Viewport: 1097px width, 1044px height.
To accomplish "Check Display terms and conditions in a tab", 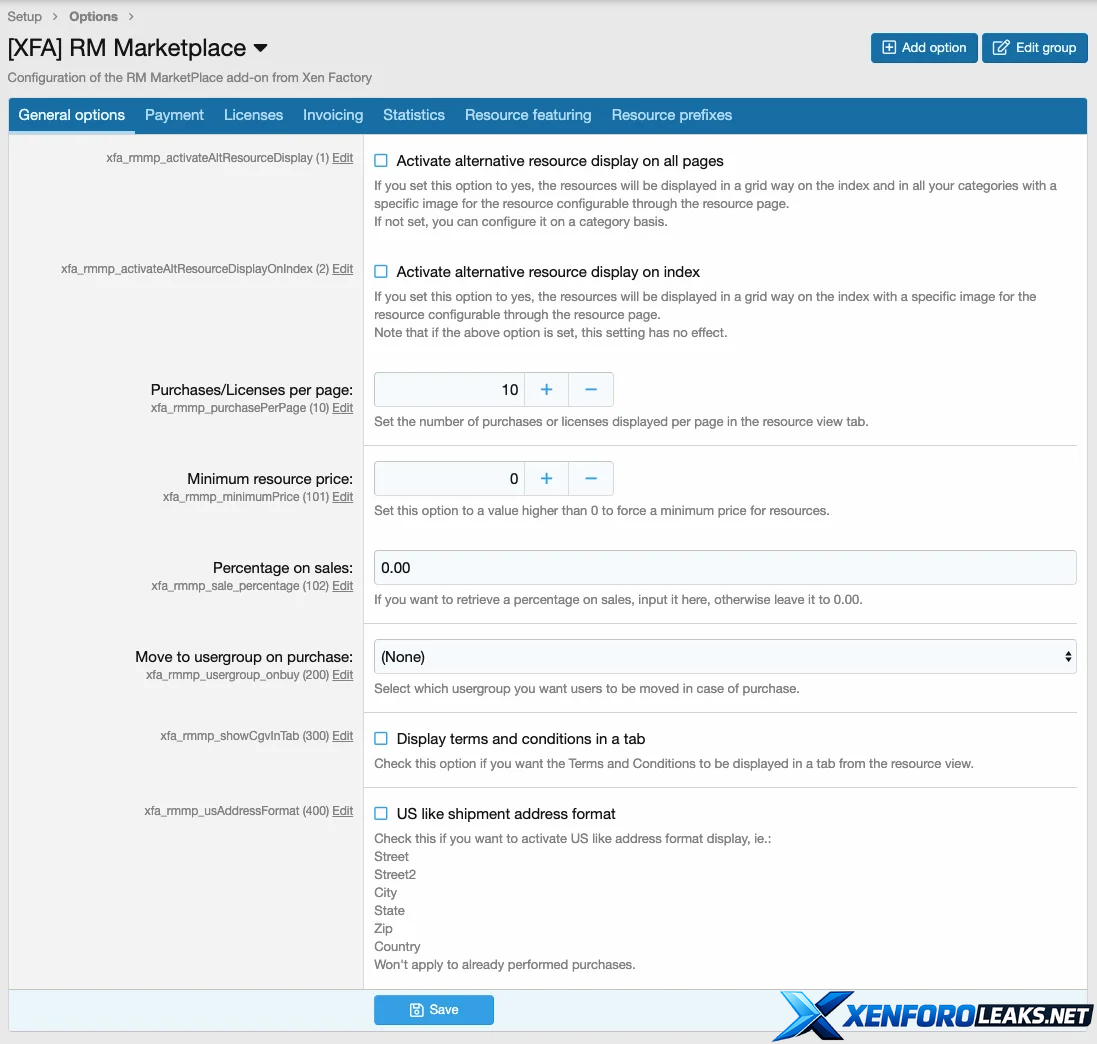I will [381, 739].
